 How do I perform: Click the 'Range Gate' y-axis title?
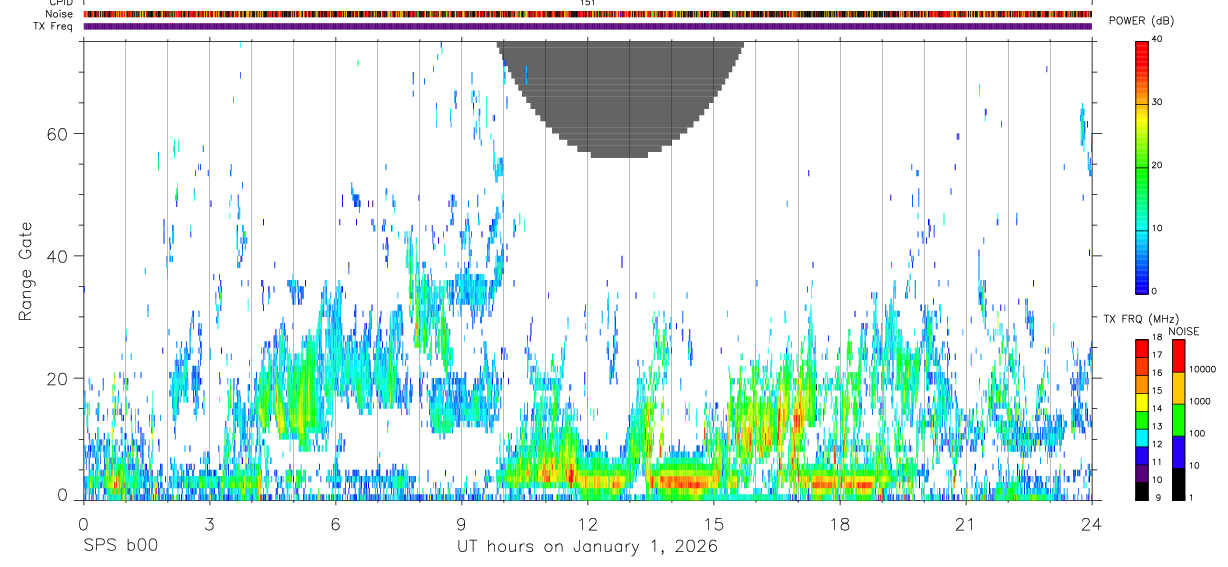[x=28, y=271]
